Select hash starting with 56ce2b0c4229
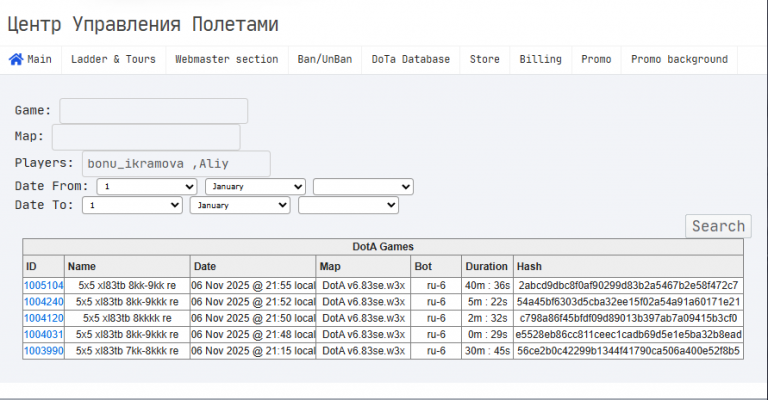The height and width of the screenshot is (400, 768). [x=628, y=351]
